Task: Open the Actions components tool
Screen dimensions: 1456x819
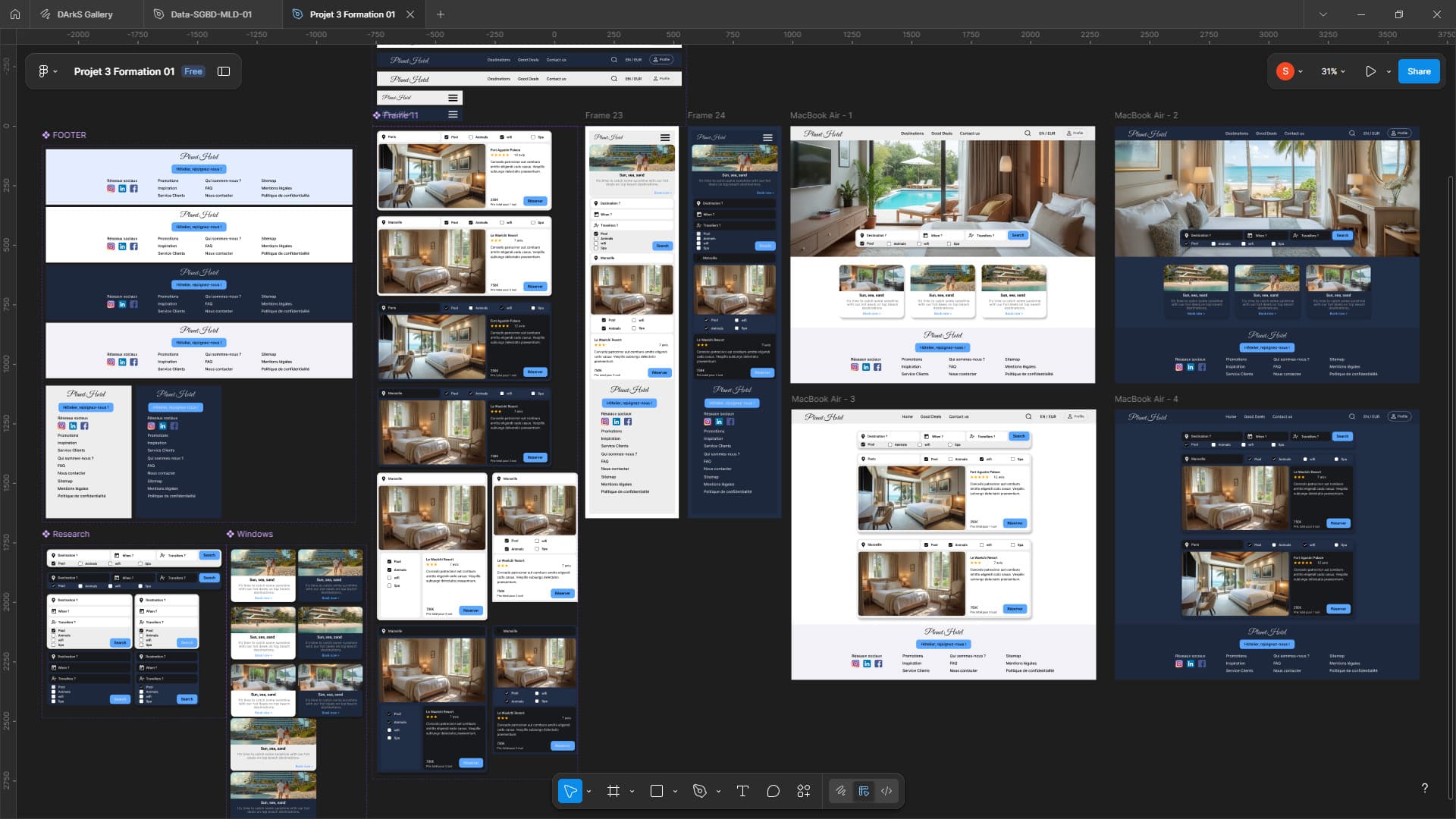Action: [804, 791]
